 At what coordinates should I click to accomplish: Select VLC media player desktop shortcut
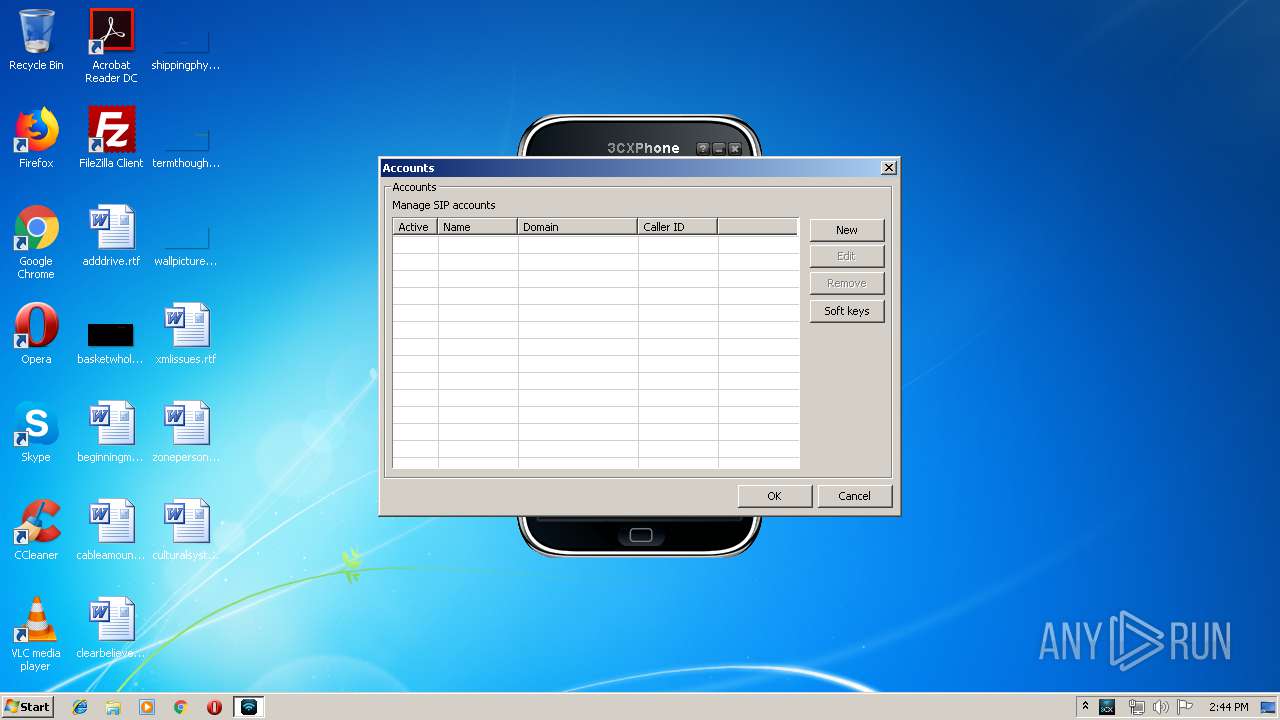pos(36,635)
